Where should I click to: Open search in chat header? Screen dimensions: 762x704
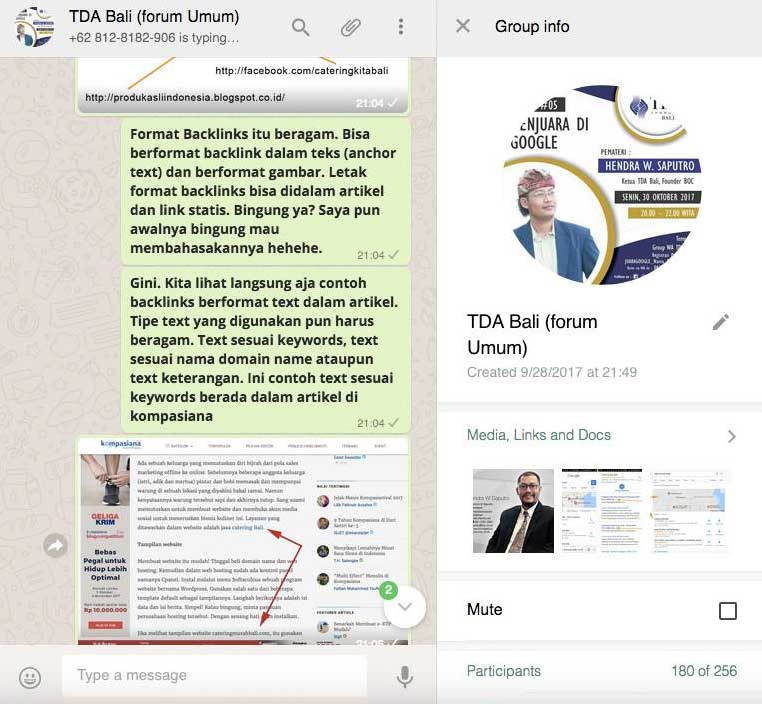(x=301, y=27)
